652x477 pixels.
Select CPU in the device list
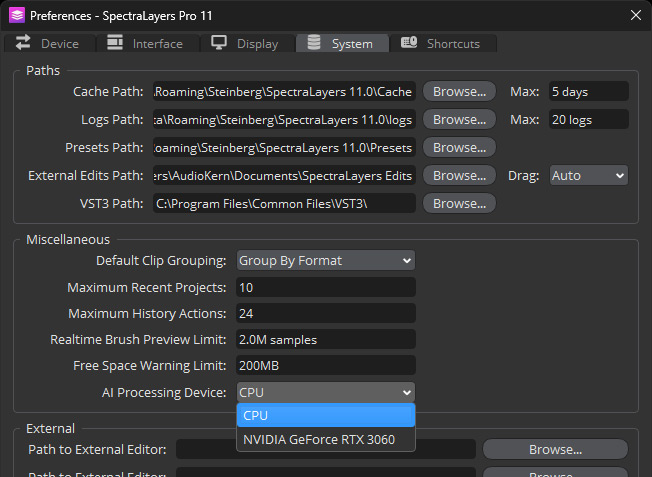point(325,416)
